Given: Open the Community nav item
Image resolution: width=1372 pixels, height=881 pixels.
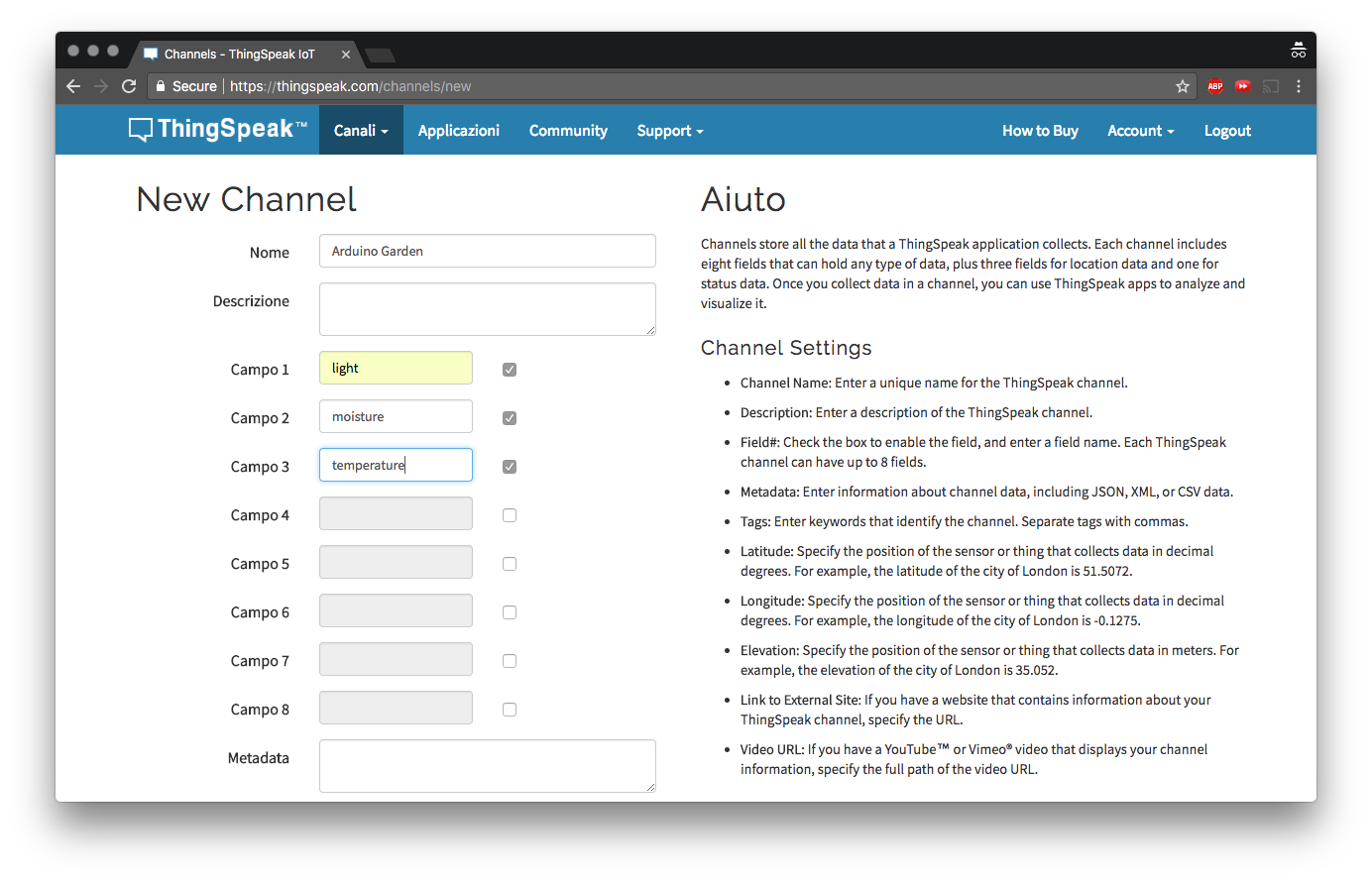Looking at the screenshot, I should pyautogui.click(x=568, y=131).
